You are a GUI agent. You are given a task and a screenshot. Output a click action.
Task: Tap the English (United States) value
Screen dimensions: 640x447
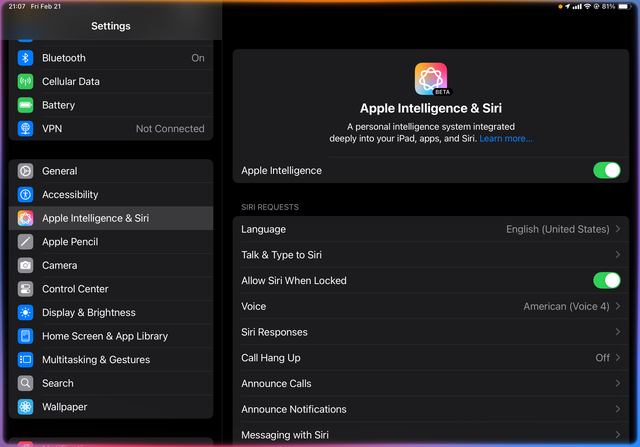click(x=558, y=229)
